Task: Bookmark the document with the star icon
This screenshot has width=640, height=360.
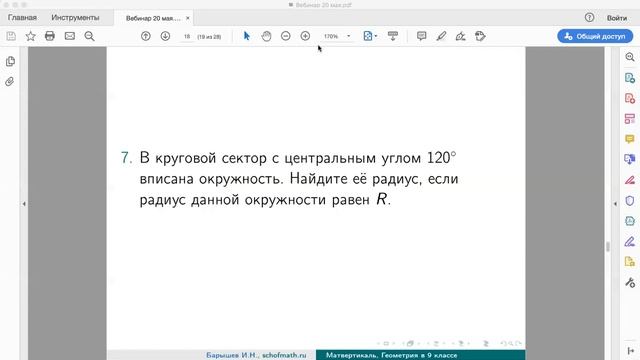Action: 30,36
